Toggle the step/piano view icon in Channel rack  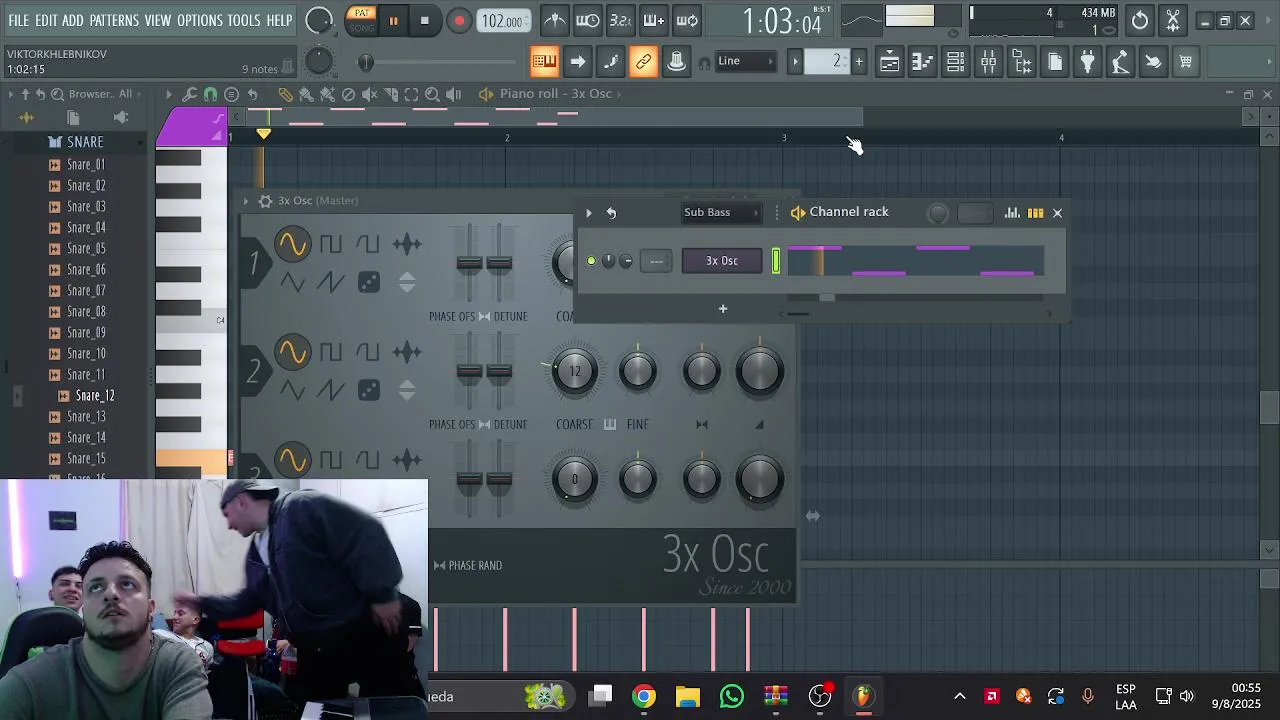(1035, 212)
